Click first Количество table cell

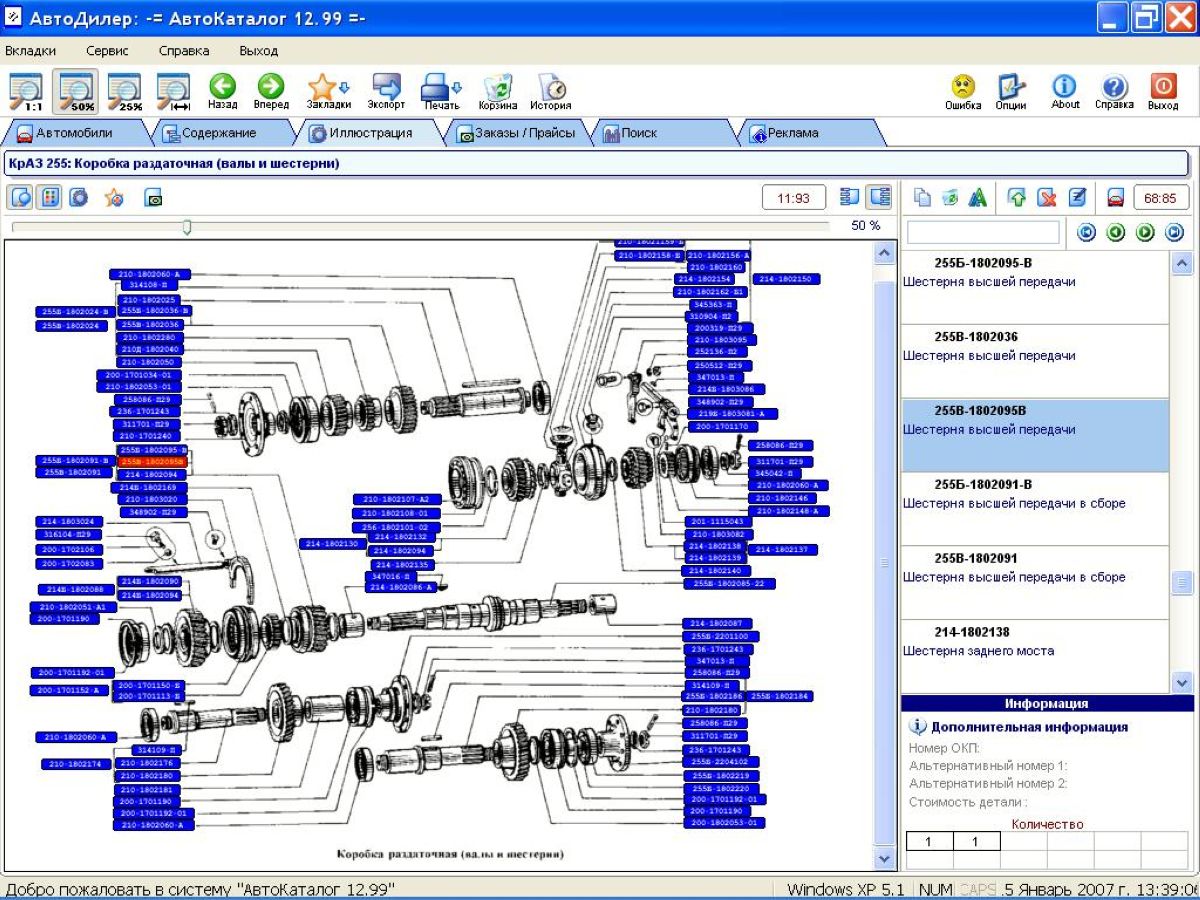click(x=929, y=842)
